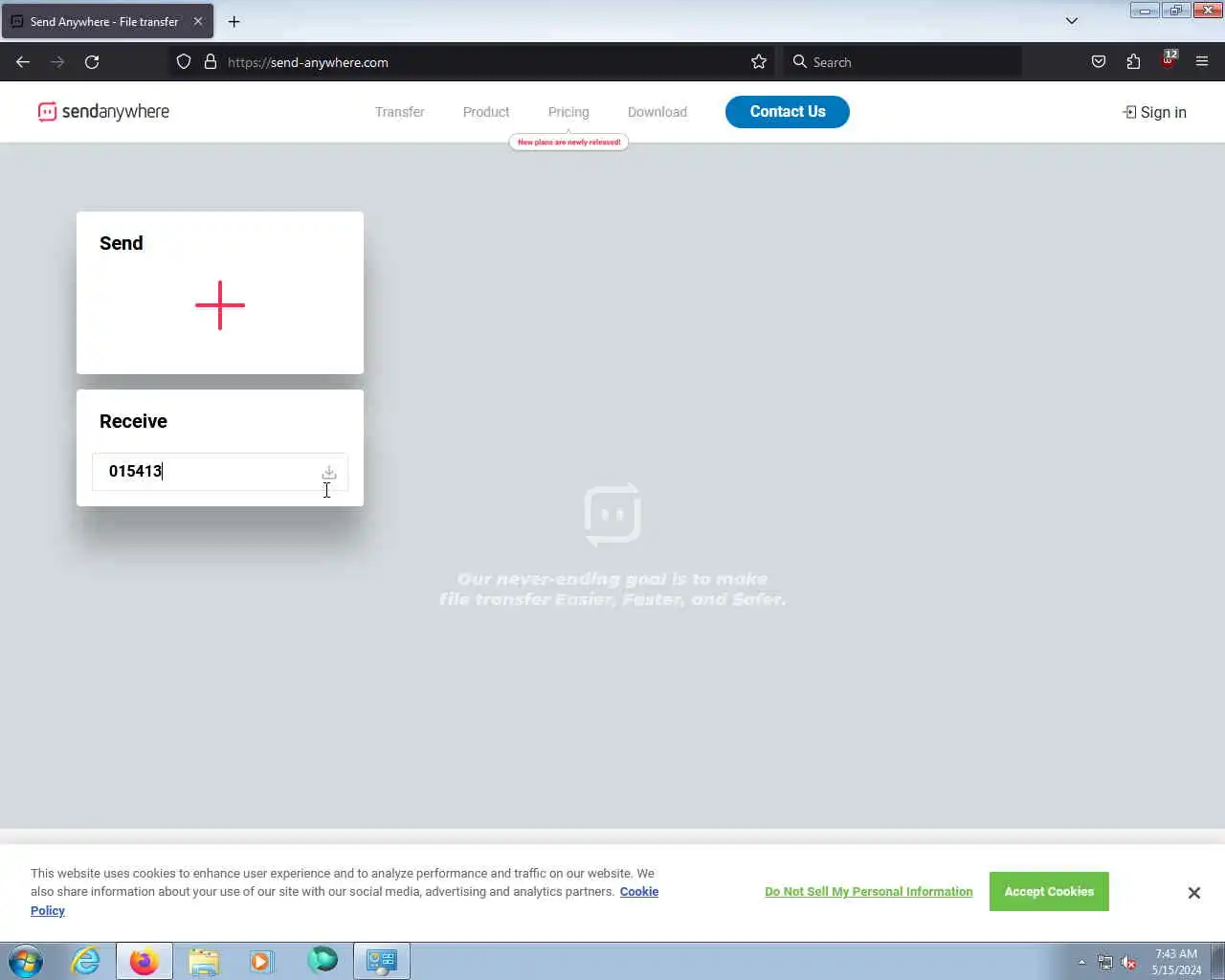Open the Firefox extensions puzzle icon
Screen dimensions: 1225x980
point(1133,62)
